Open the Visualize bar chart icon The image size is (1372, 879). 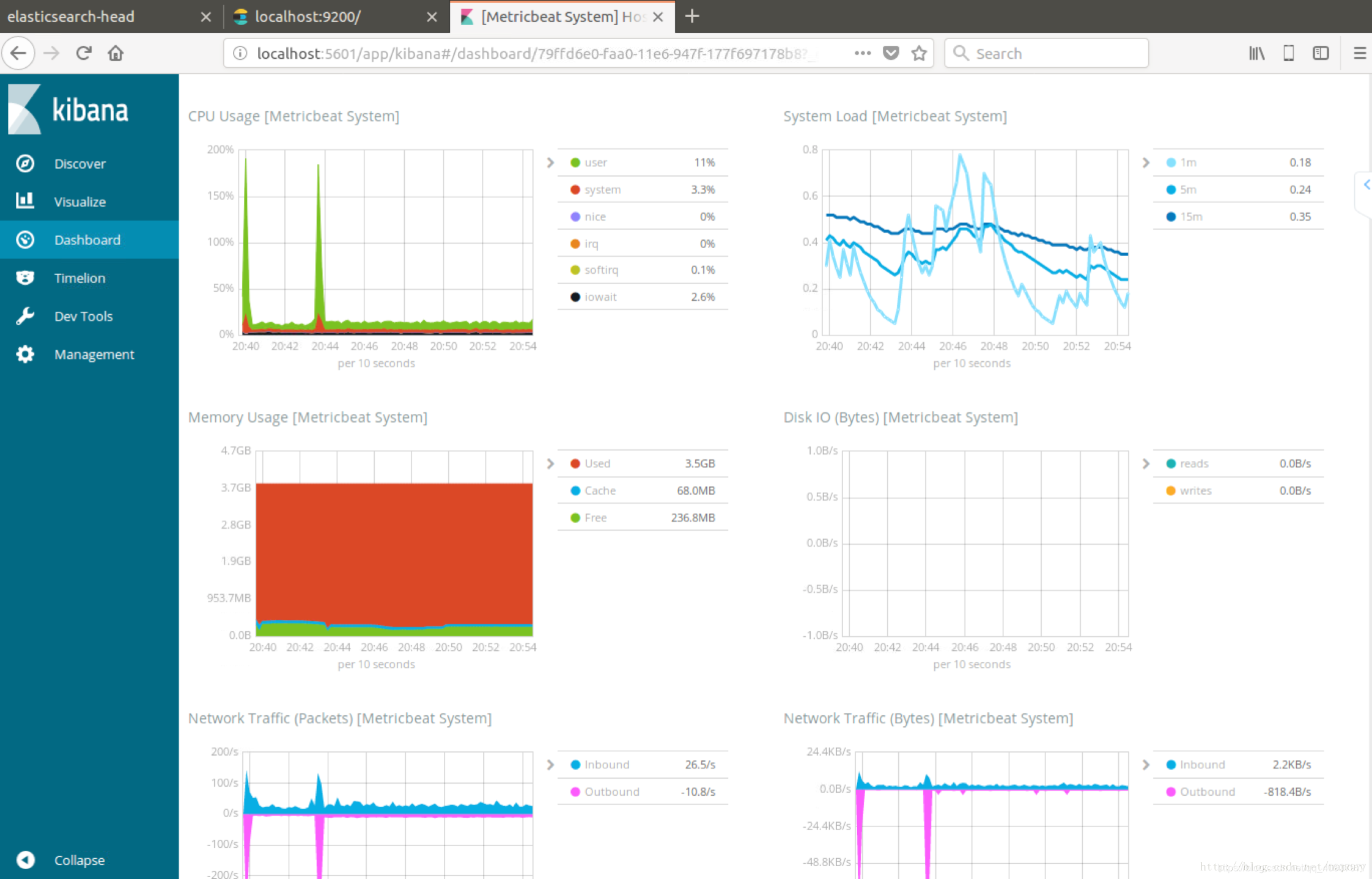[x=25, y=200]
